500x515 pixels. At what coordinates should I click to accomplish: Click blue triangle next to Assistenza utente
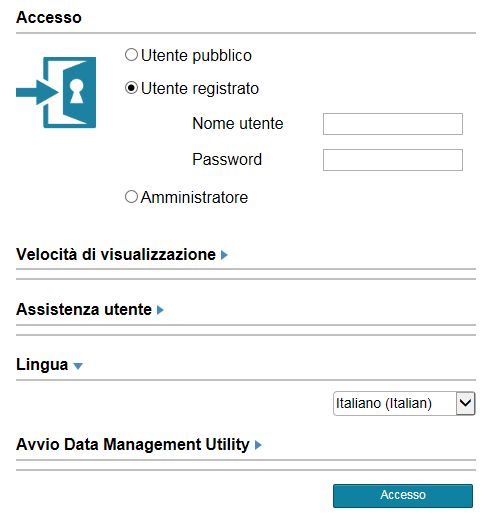160,310
